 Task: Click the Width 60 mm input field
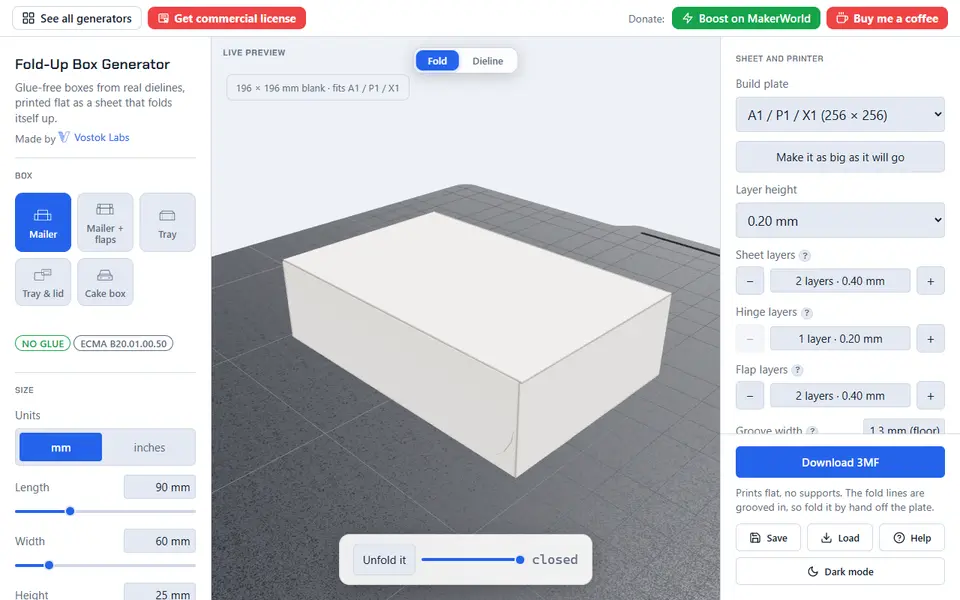coord(160,541)
